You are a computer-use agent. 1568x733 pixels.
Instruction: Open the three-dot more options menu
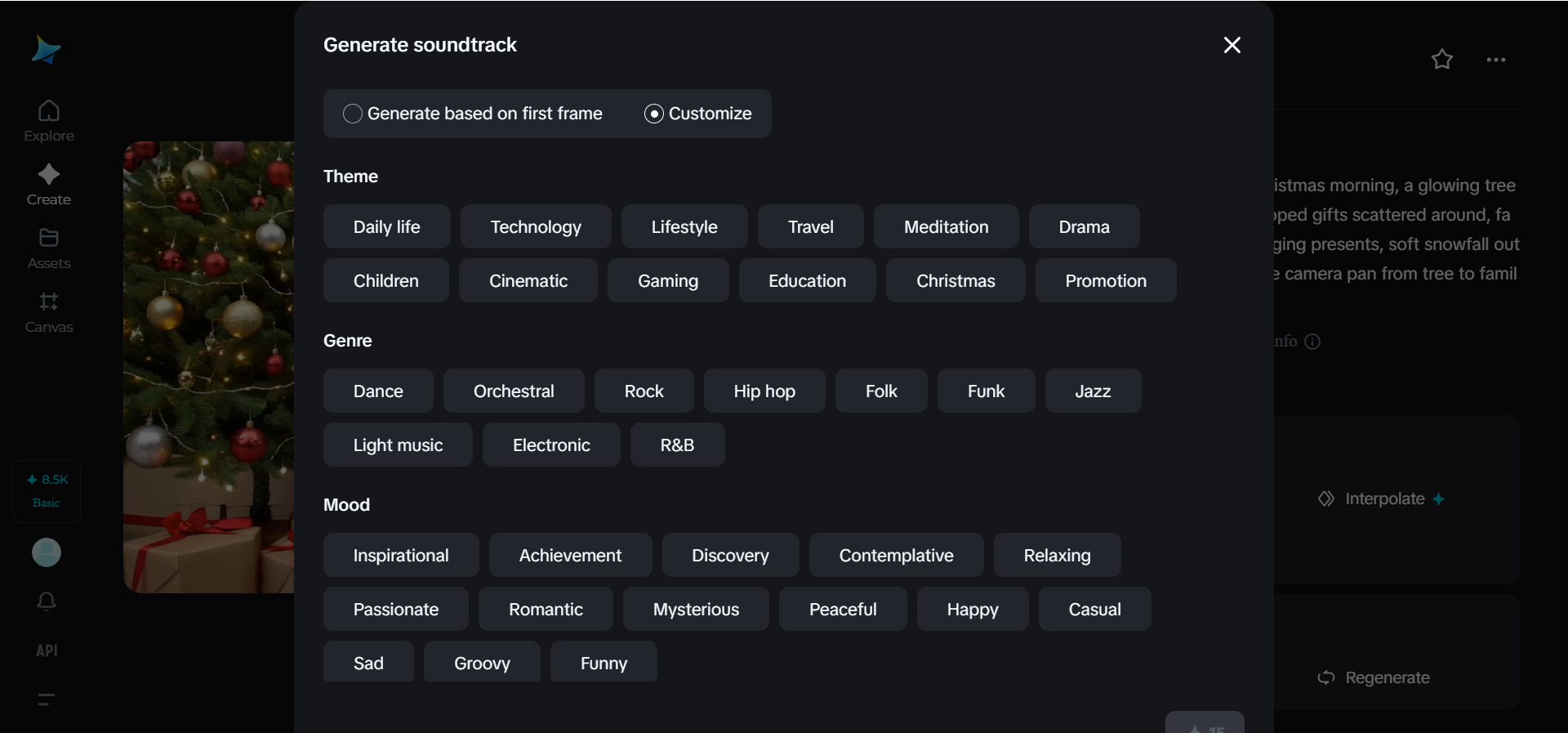point(1496,60)
